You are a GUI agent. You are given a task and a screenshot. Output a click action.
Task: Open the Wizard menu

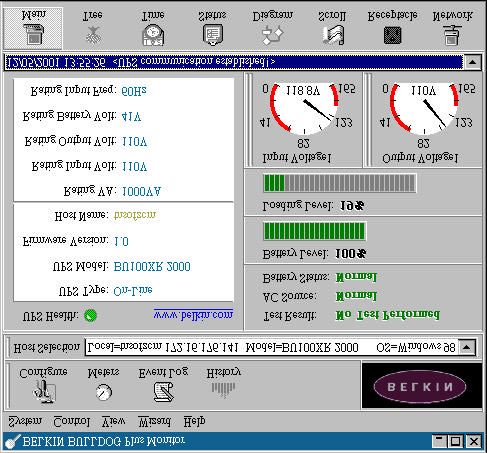(x=154, y=422)
